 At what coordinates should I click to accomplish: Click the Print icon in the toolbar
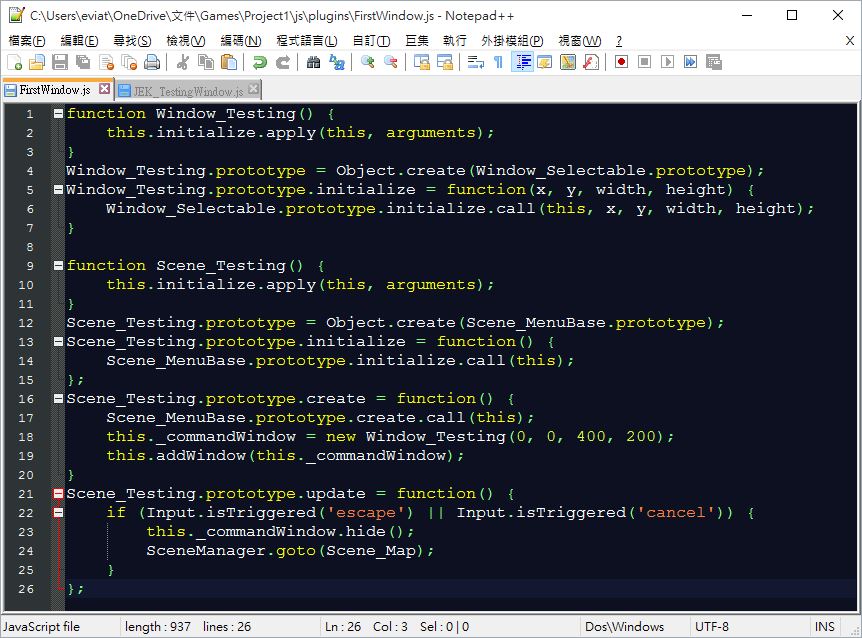point(152,62)
